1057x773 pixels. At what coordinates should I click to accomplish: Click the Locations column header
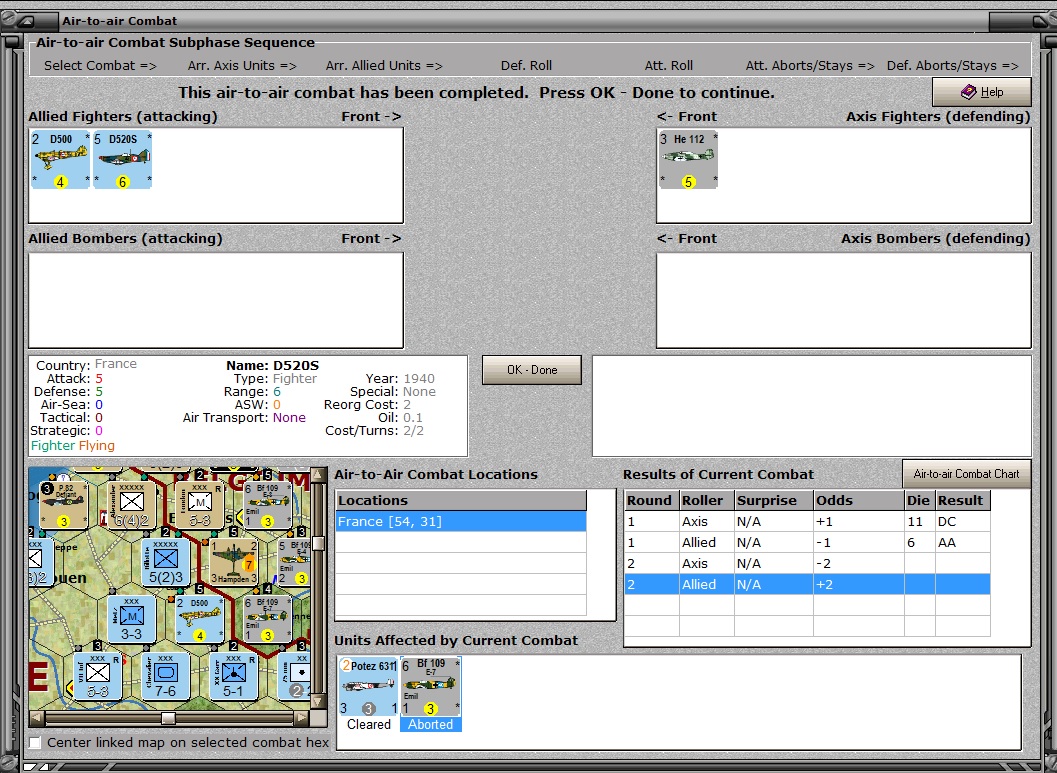tap(461, 500)
